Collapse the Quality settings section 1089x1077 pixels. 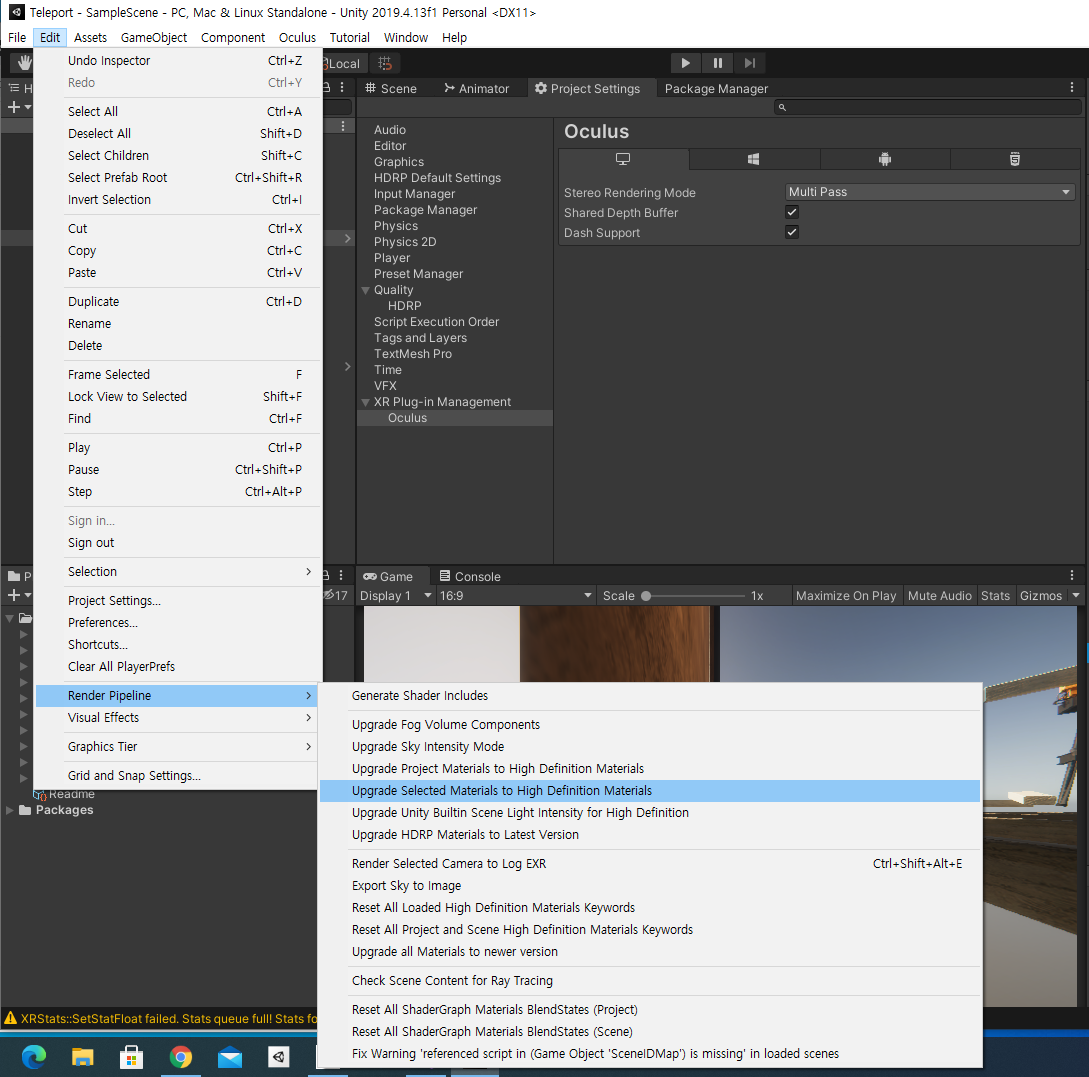[x=365, y=290]
